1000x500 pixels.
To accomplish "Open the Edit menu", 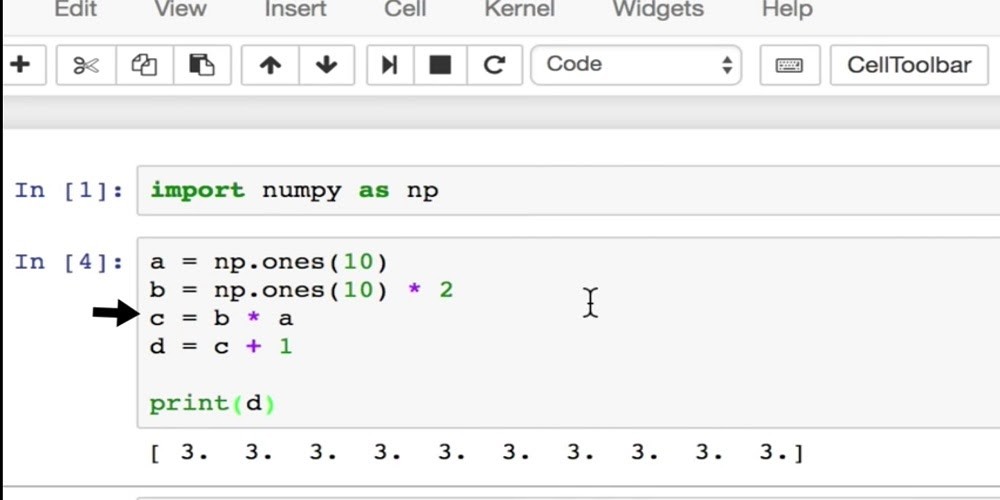I will pyautogui.click(x=76, y=9).
